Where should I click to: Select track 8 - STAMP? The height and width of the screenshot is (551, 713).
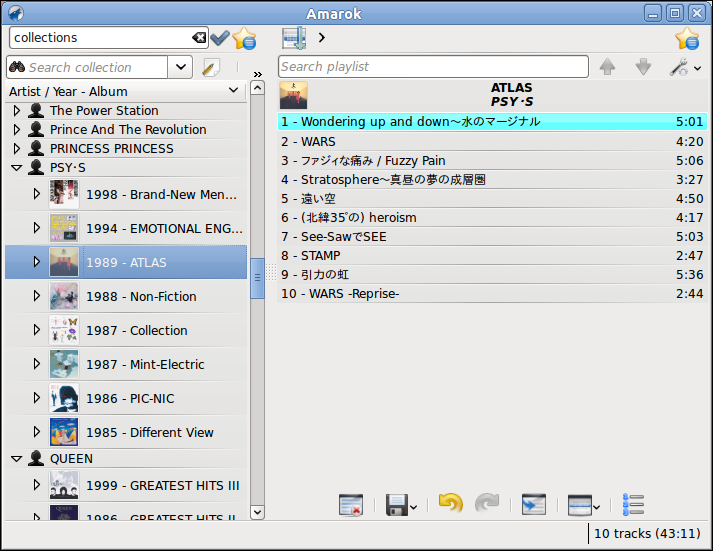[x=492, y=255]
